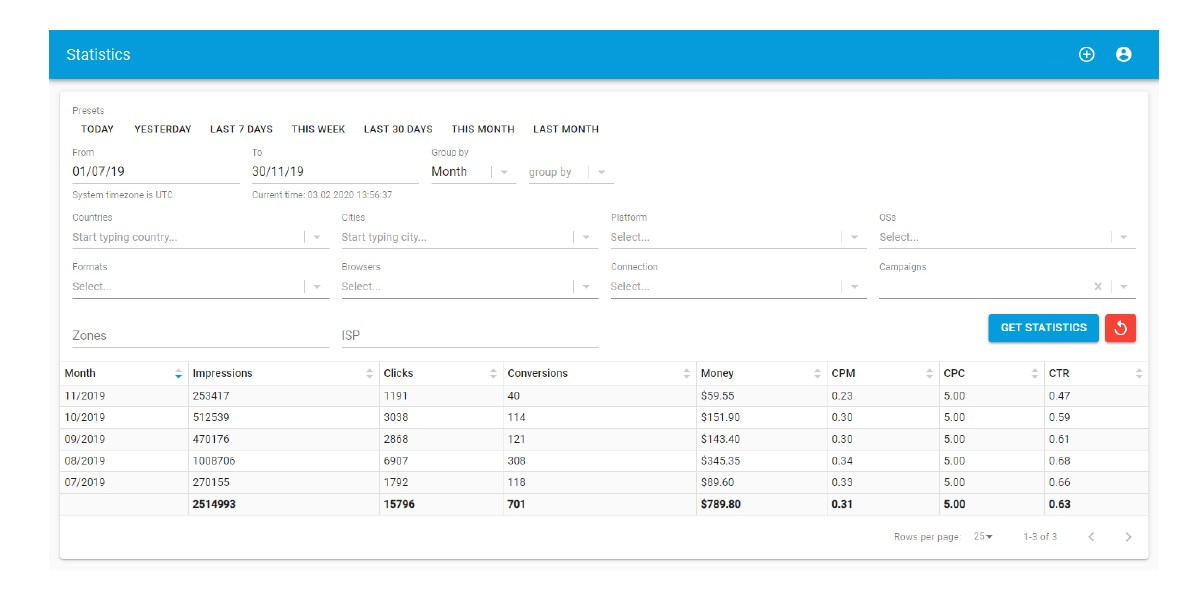Click the Impressions column header text
The image size is (1199, 593).
click(x=223, y=373)
